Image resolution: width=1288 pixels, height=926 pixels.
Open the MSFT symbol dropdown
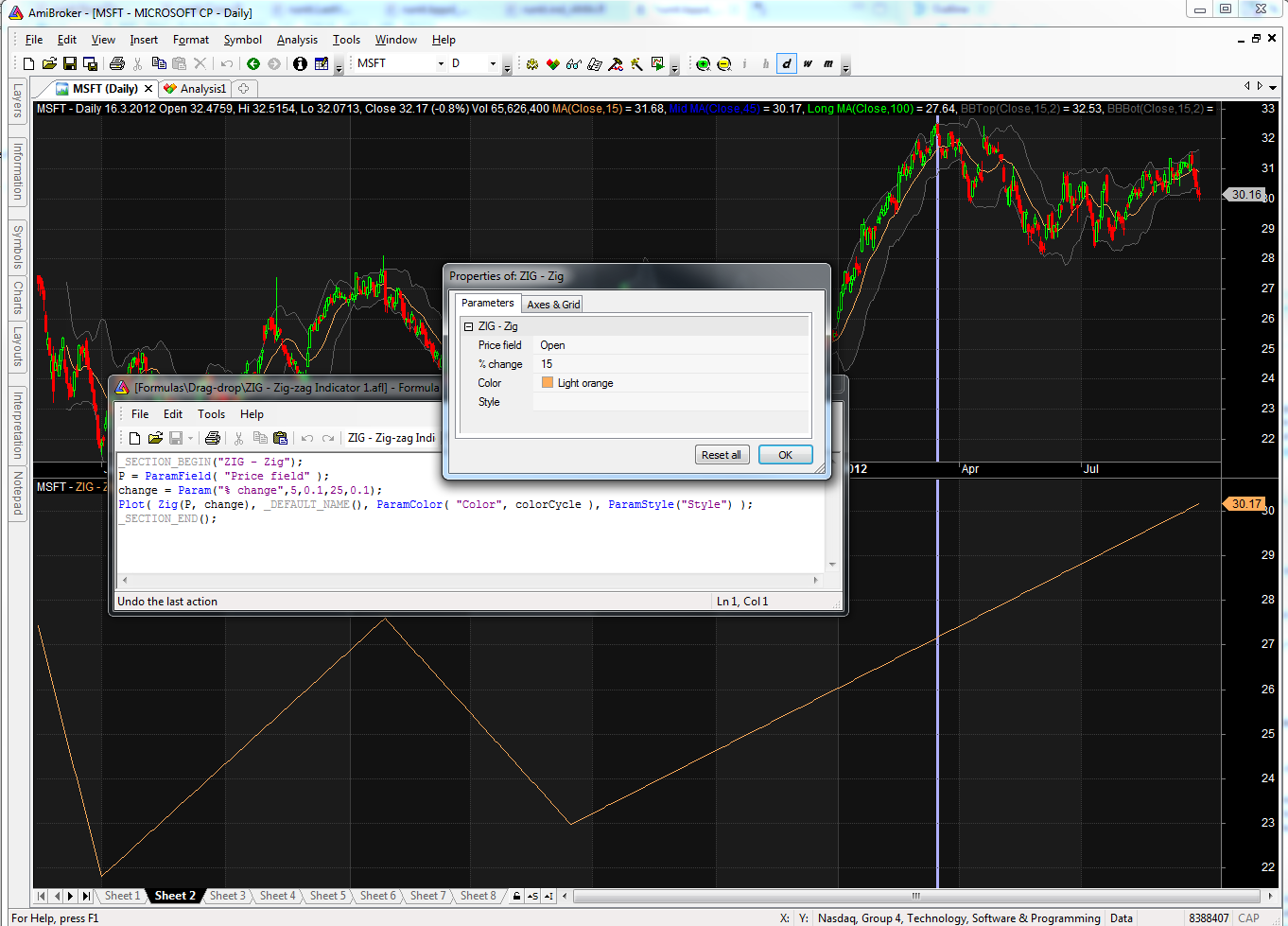(441, 64)
